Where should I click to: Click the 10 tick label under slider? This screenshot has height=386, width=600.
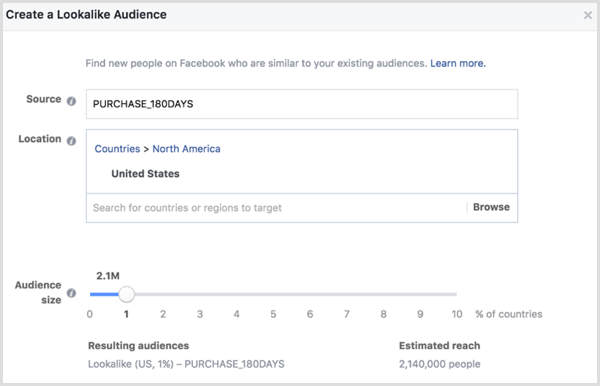tap(457, 314)
